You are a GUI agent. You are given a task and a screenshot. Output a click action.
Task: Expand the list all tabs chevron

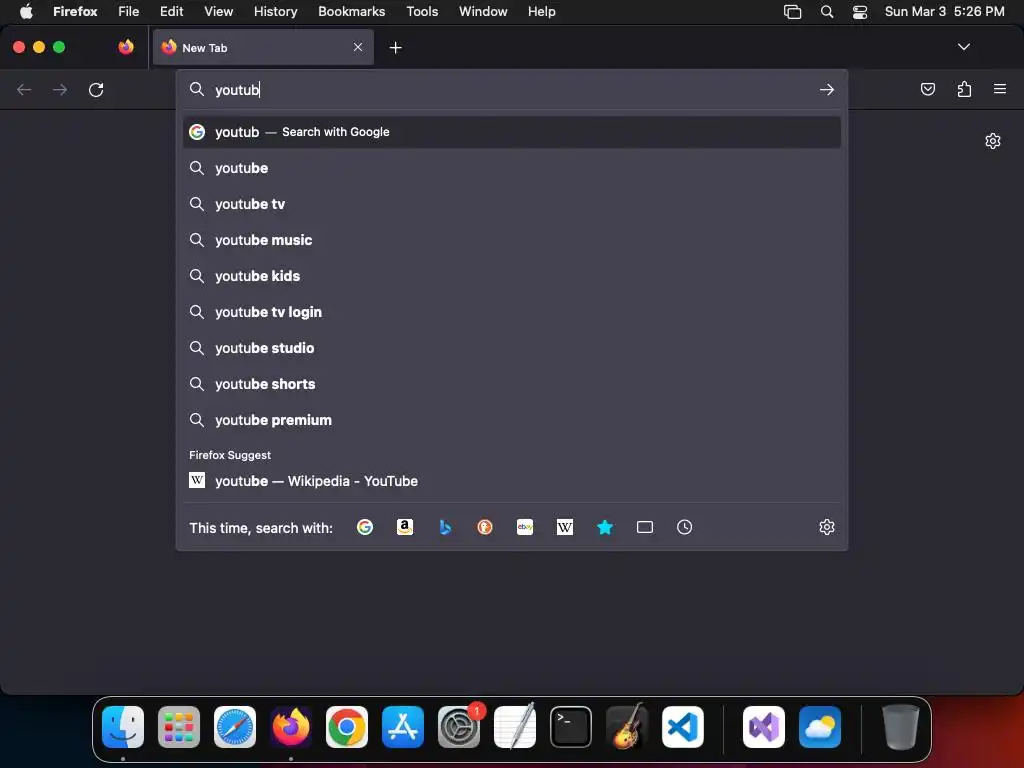coord(963,47)
